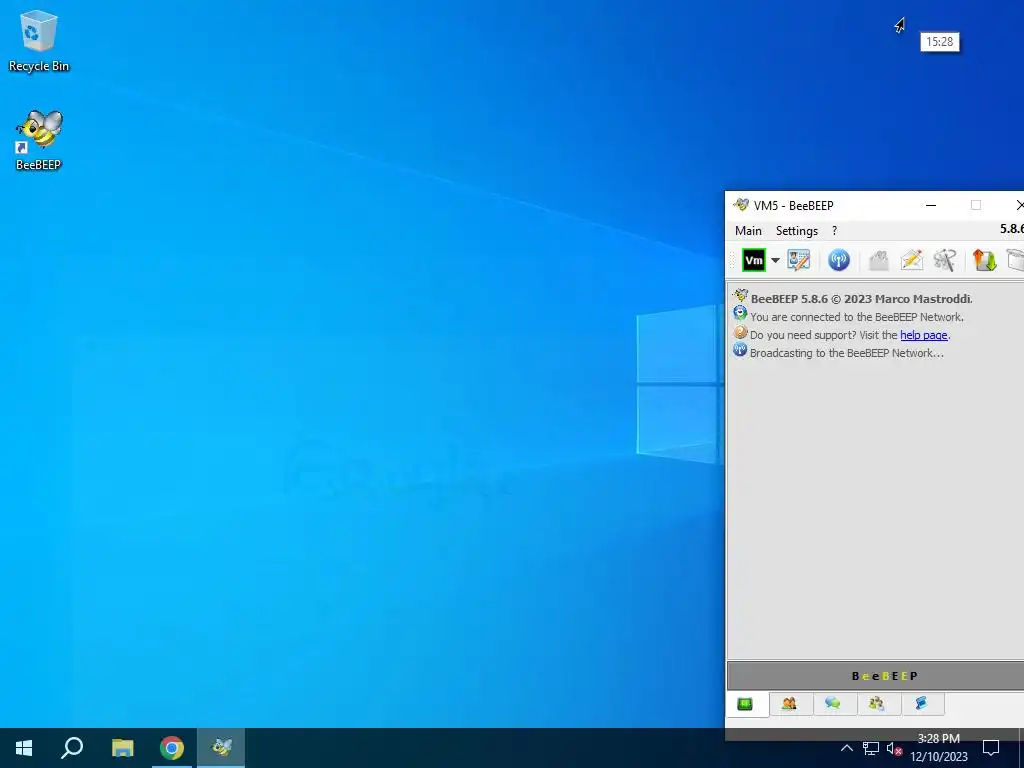Show hidden system tray icons

tap(846, 748)
